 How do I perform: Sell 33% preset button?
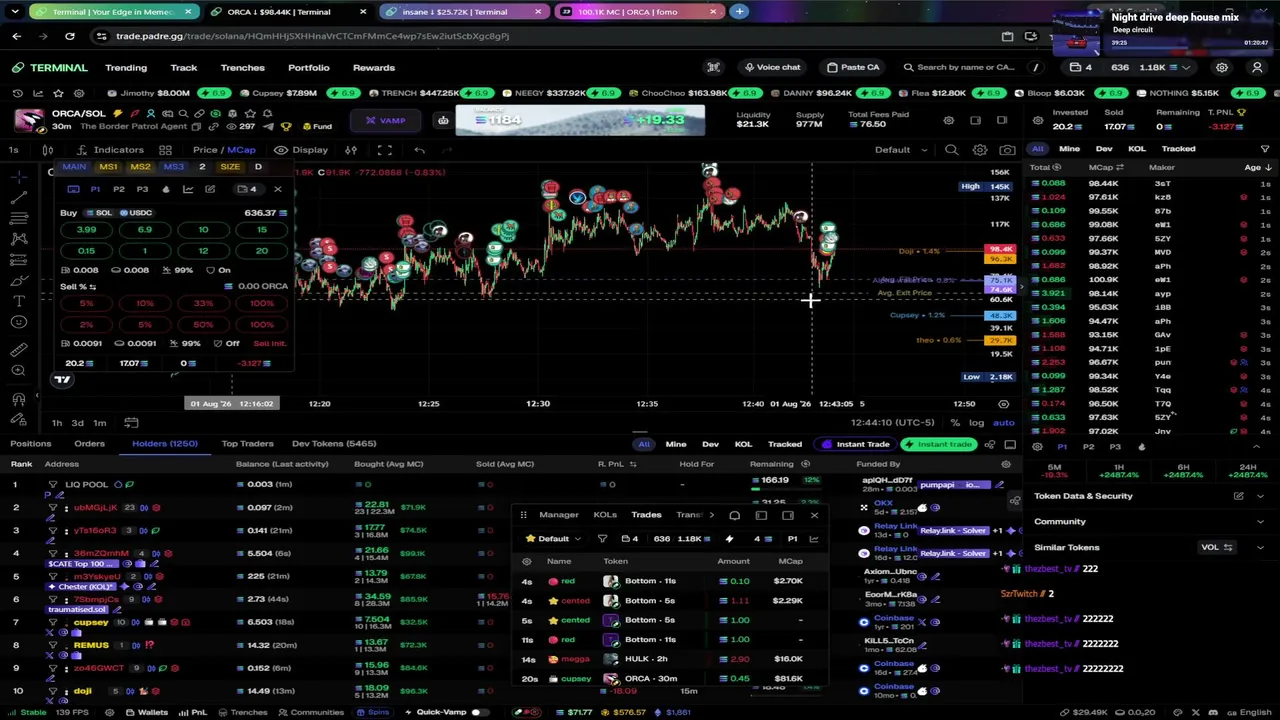(x=203, y=303)
